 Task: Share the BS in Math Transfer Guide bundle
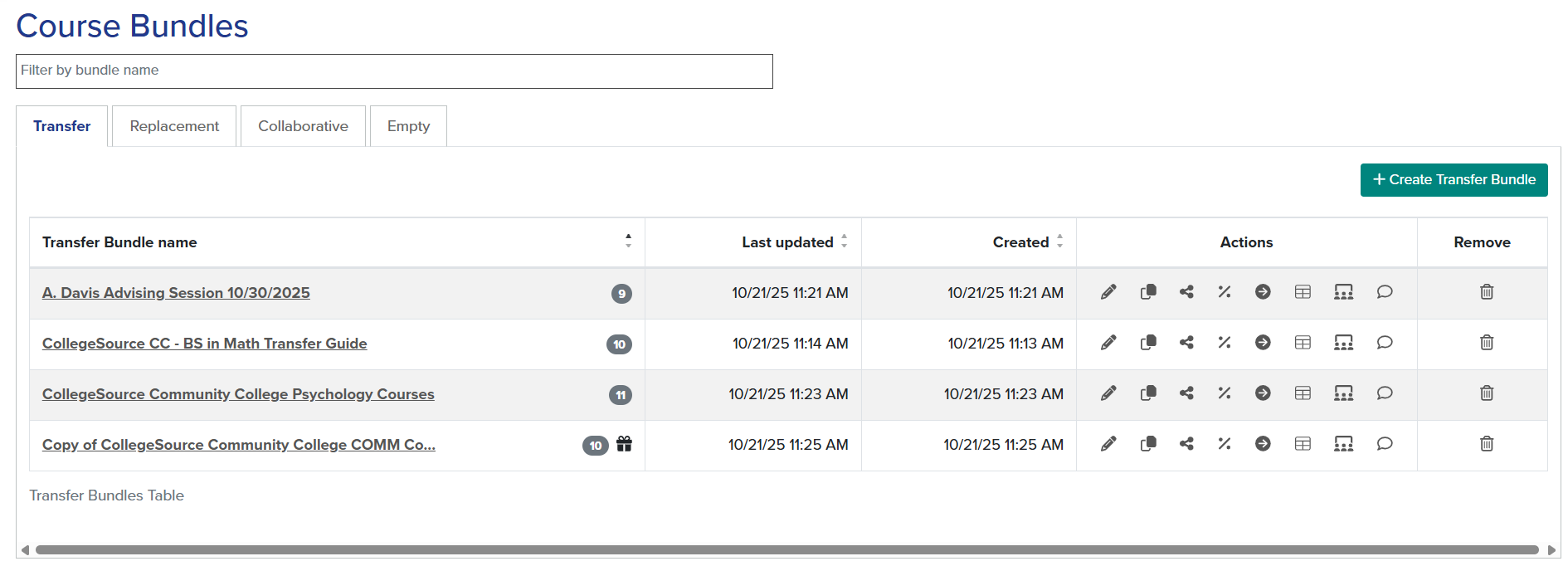pos(1186,343)
